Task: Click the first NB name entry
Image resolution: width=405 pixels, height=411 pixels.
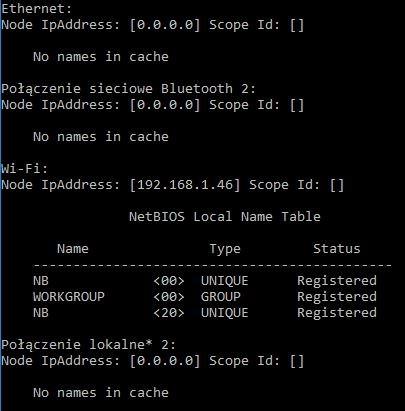Action: pyautogui.click(x=41, y=281)
